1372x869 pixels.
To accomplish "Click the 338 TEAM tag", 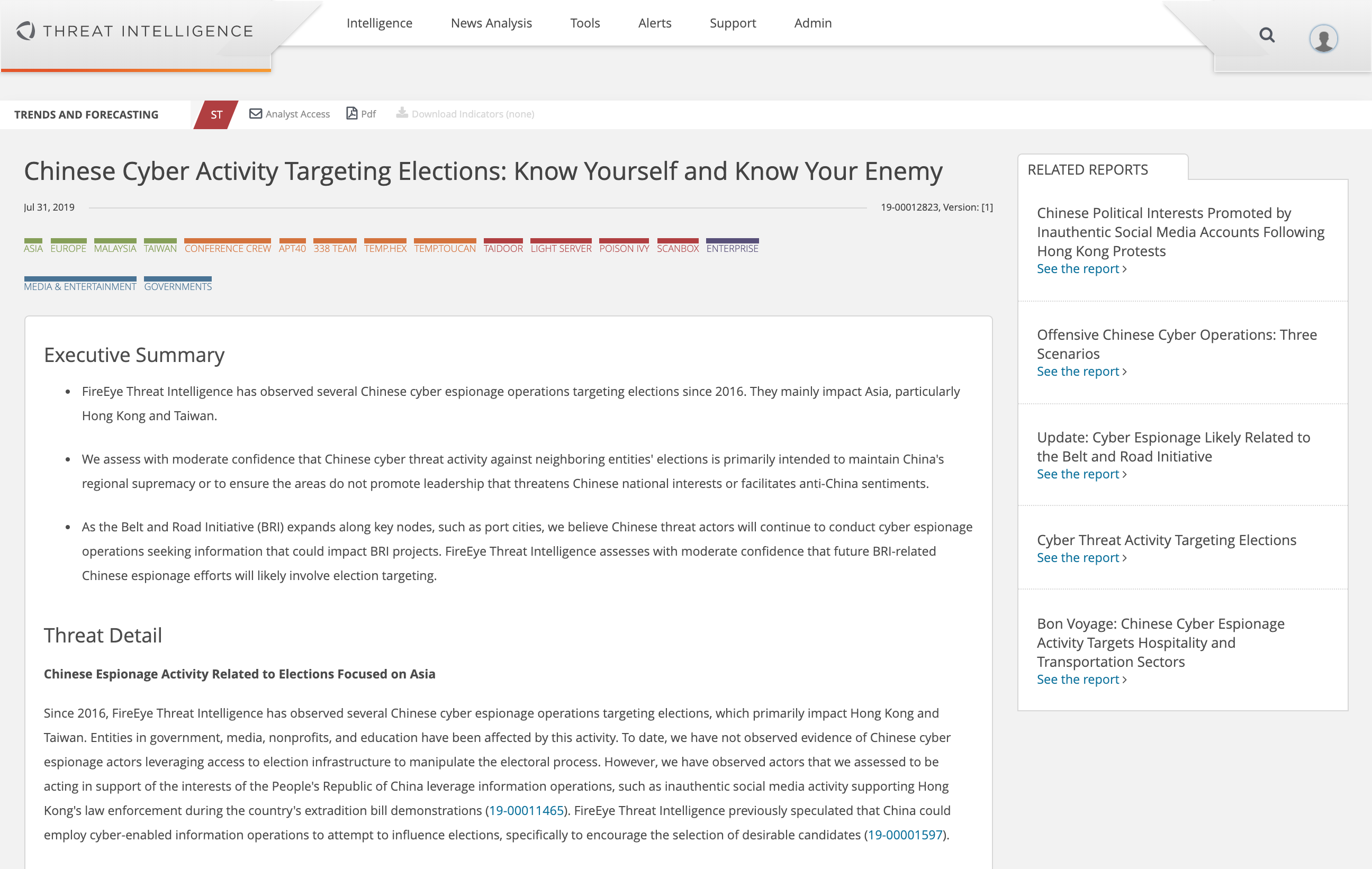I will (x=335, y=246).
